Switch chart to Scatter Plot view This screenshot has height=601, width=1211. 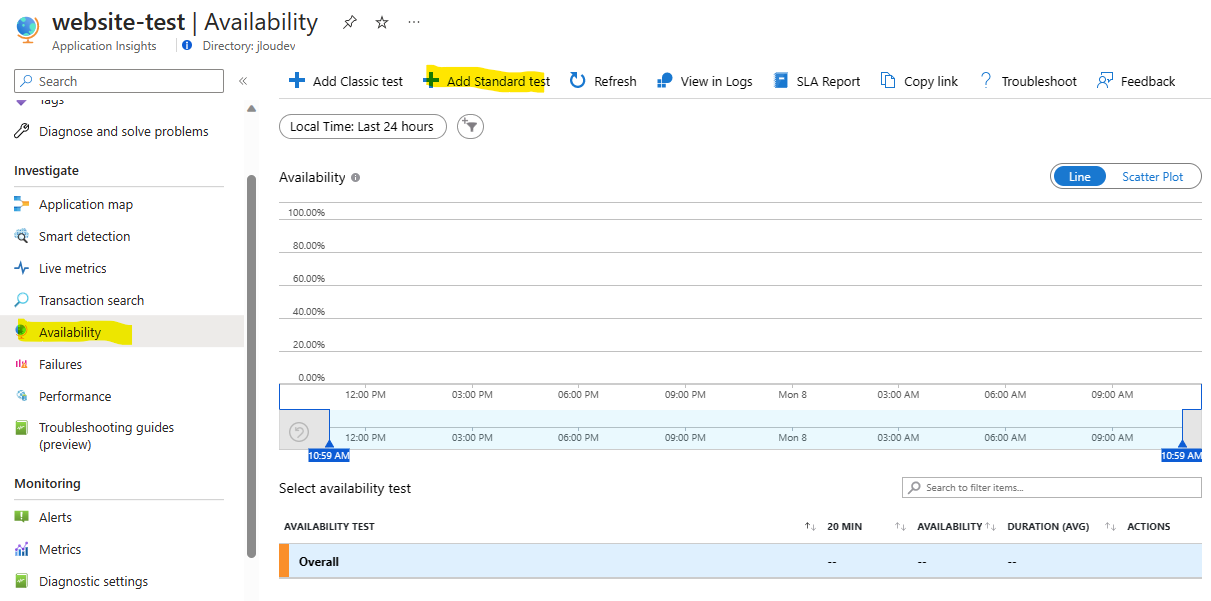(1152, 176)
